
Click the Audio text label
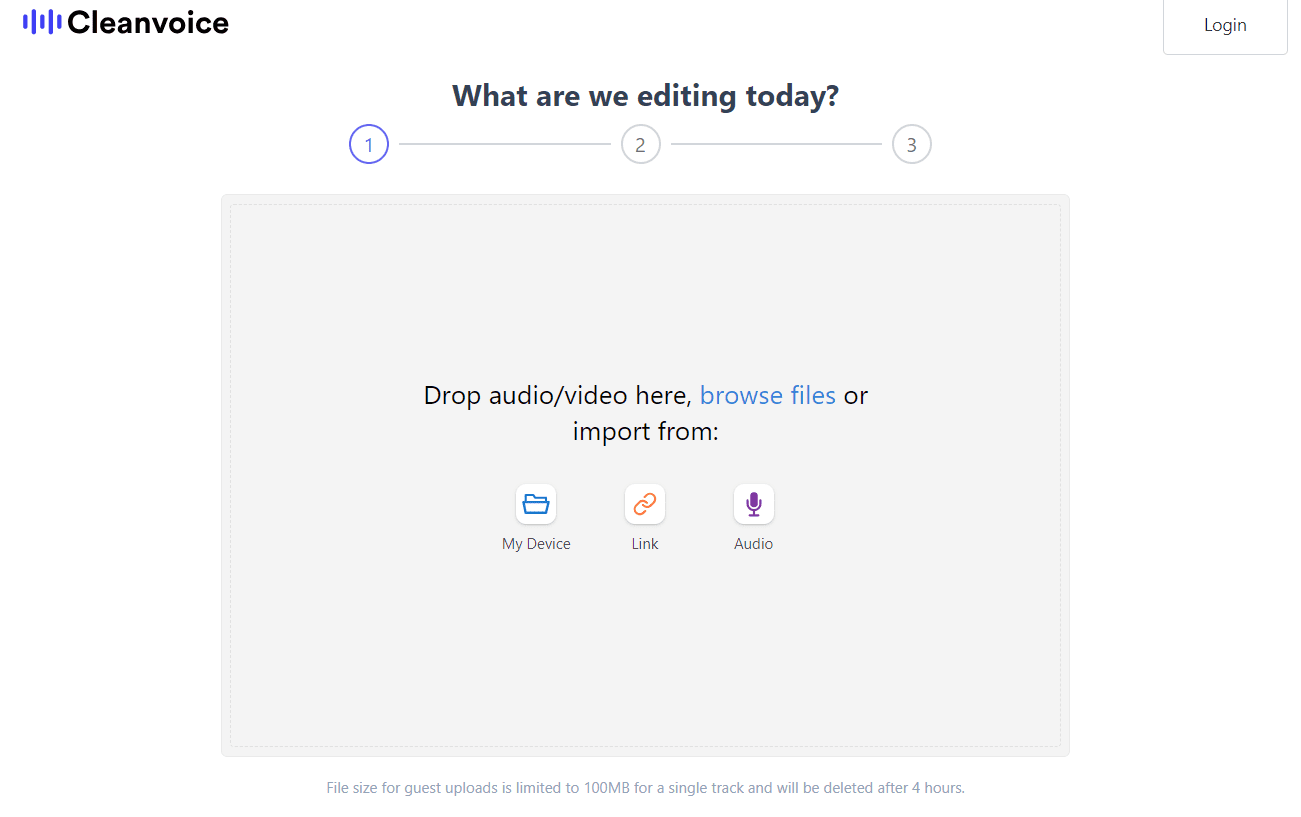coord(753,544)
